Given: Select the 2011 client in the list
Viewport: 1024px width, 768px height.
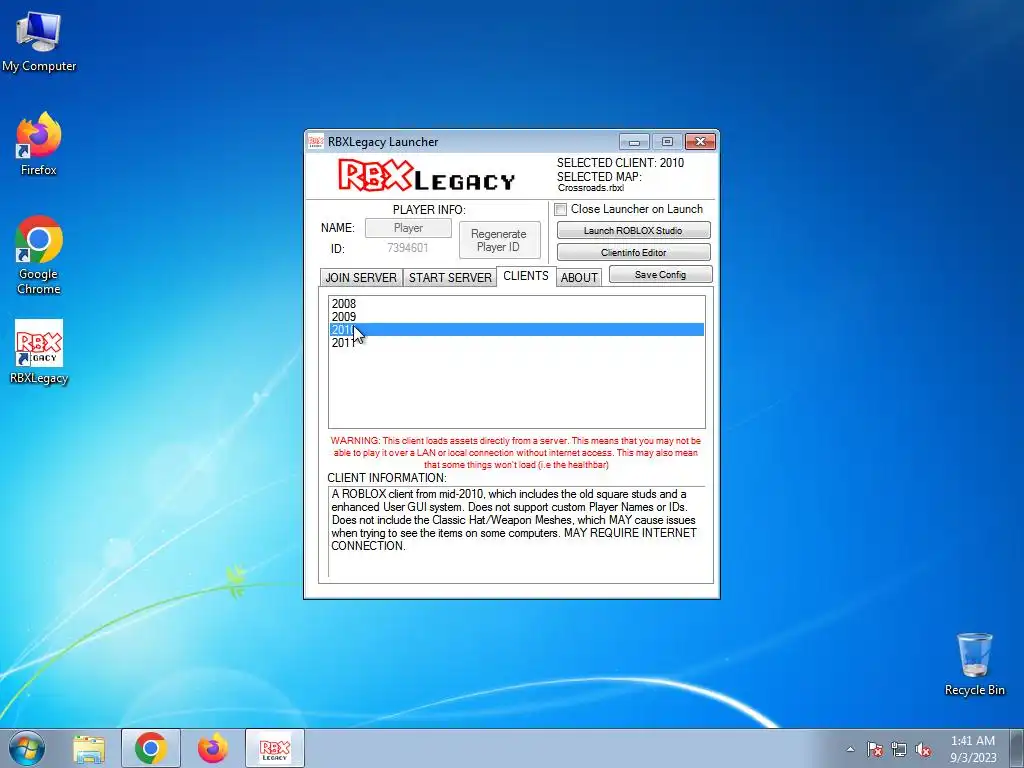Looking at the screenshot, I should (517, 343).
